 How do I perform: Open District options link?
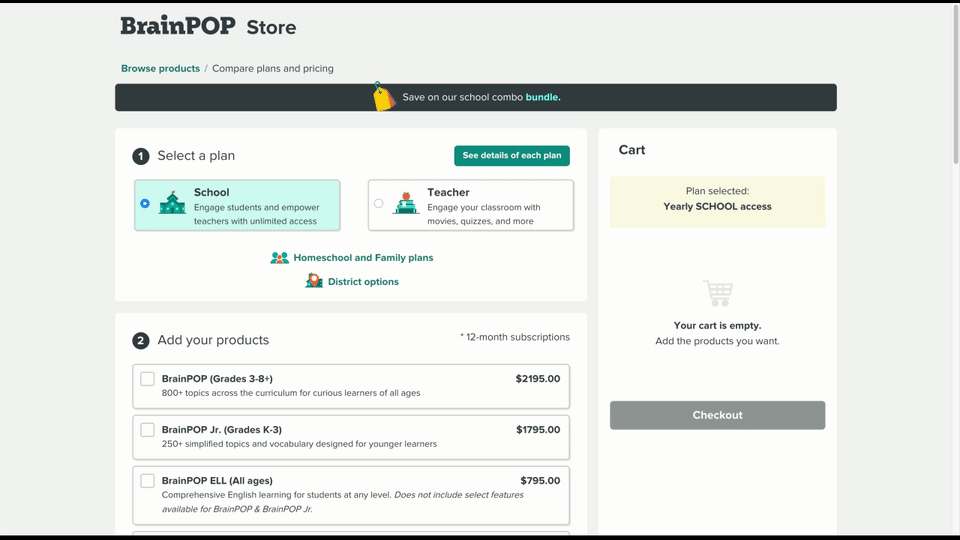[x=363, y=282]
